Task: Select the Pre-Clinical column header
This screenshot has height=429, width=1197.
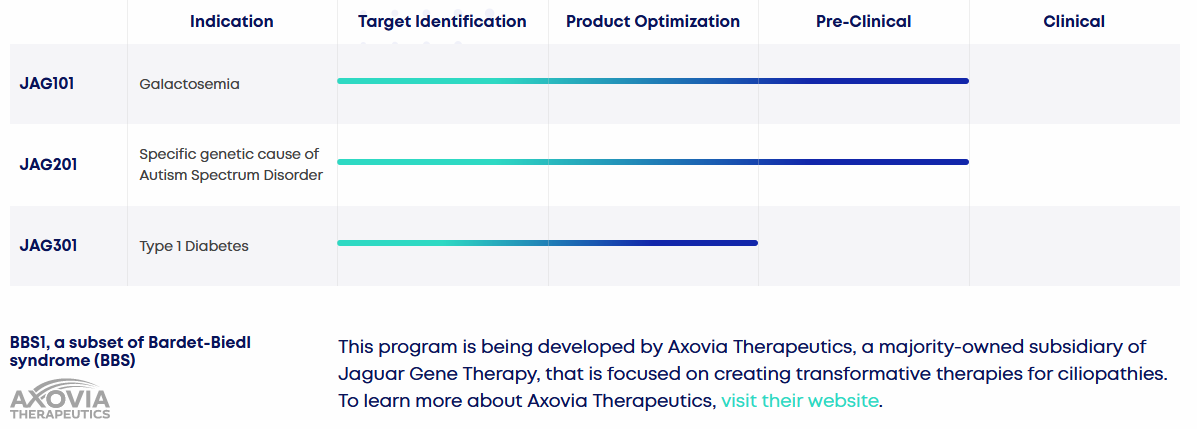Action: click(x=863, y=21)
